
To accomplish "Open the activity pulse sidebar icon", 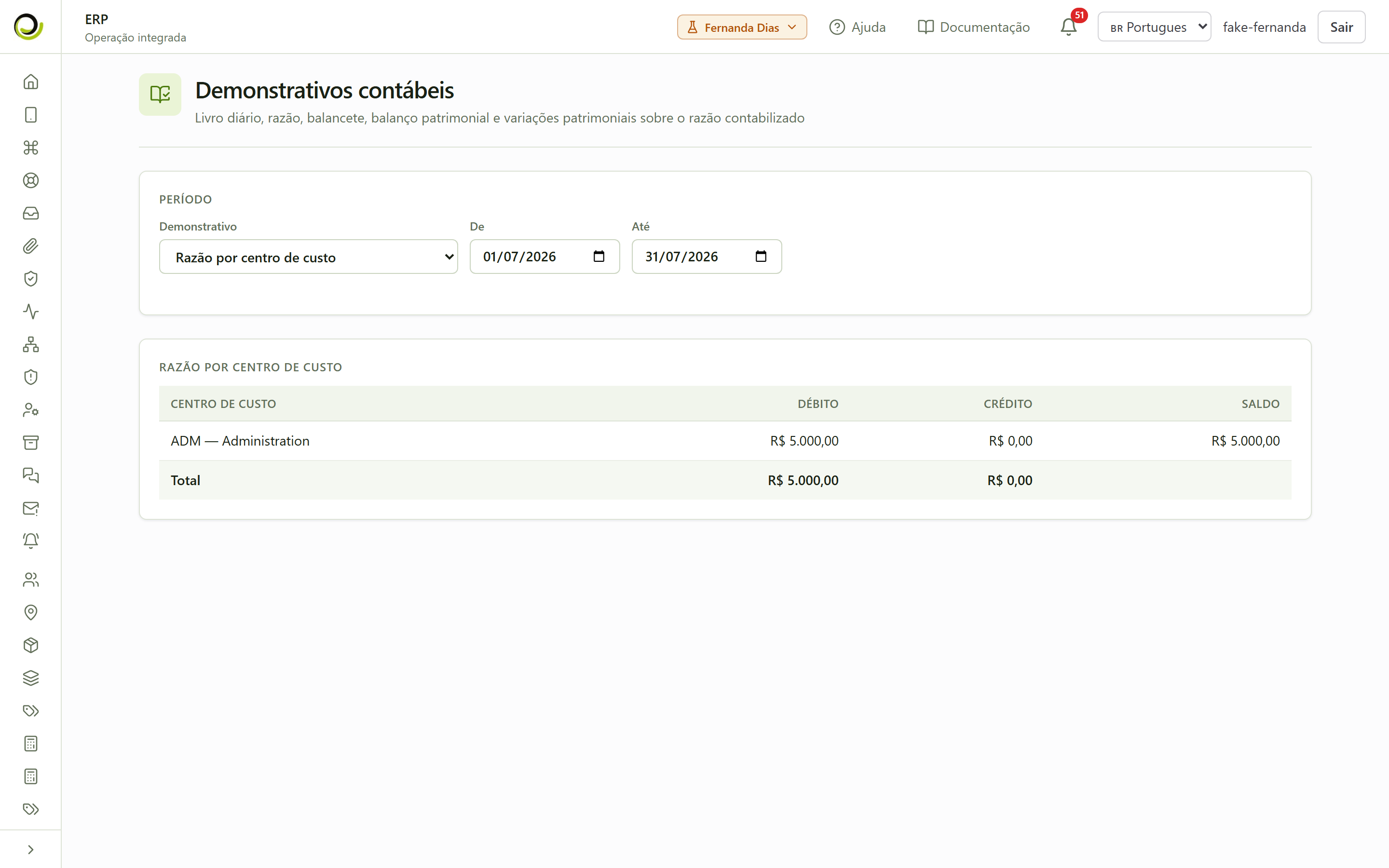I will (30, 311).
